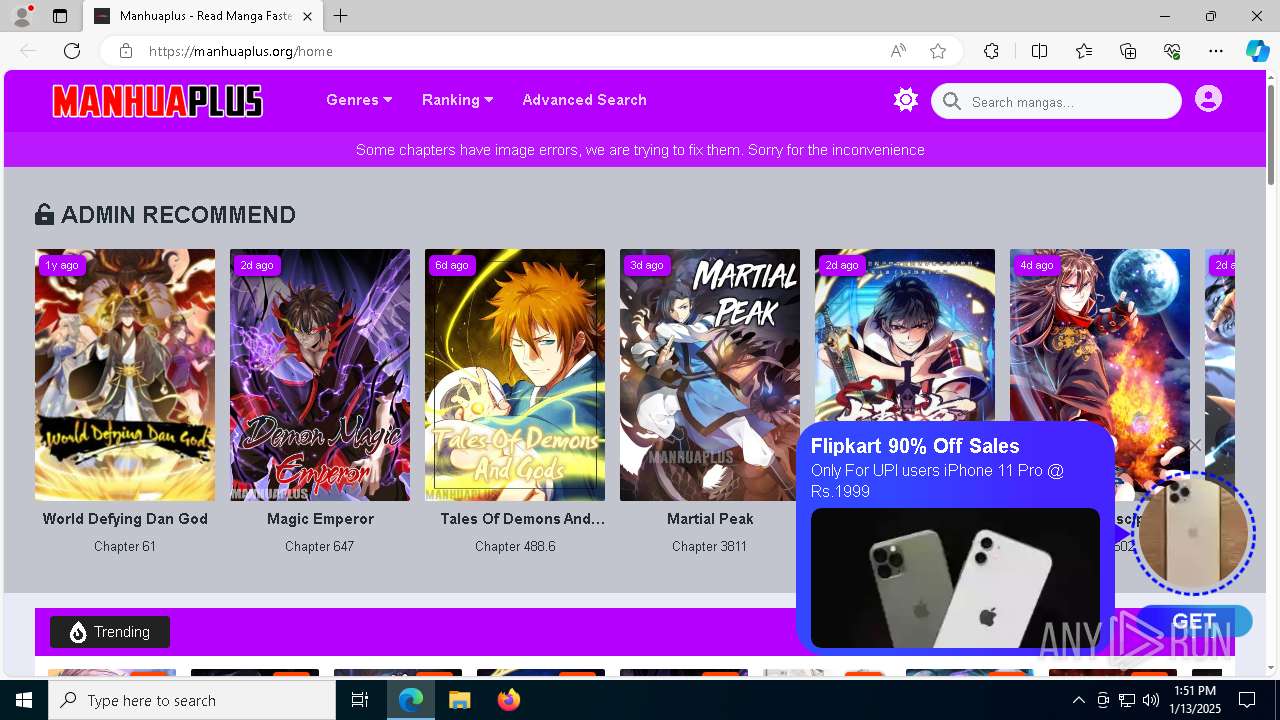Open Martial Peak cover thumbnail
The width and height of the screenshot is (1280, 720).
coord(710,375)
